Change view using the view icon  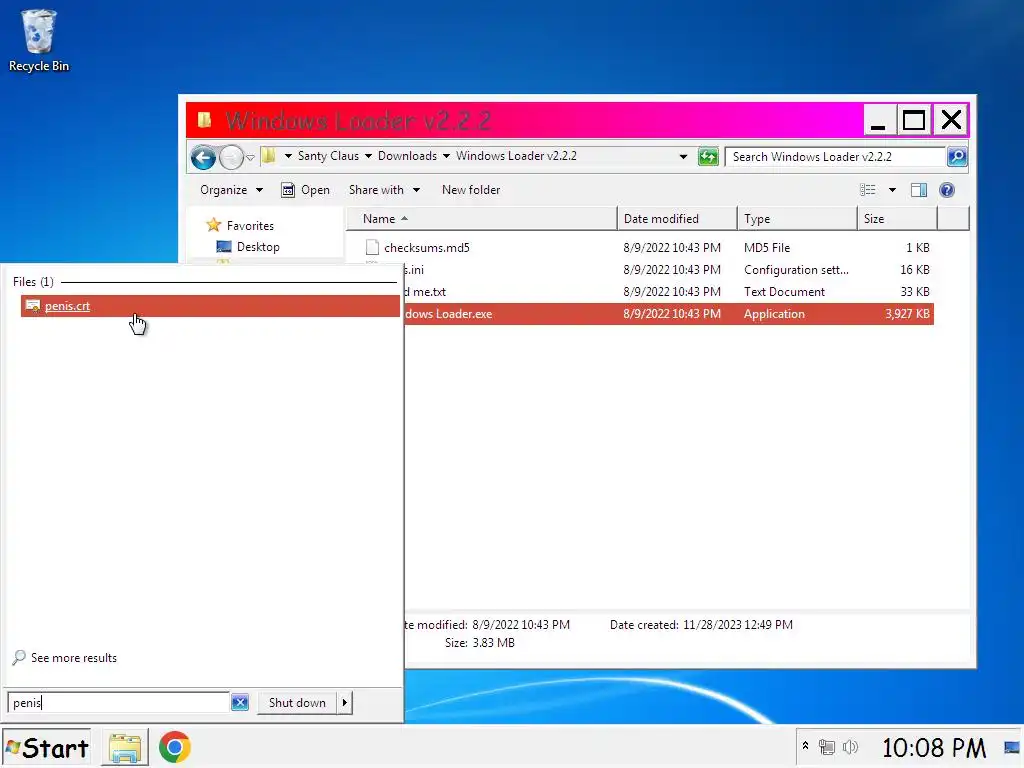[x=868, y=190]
